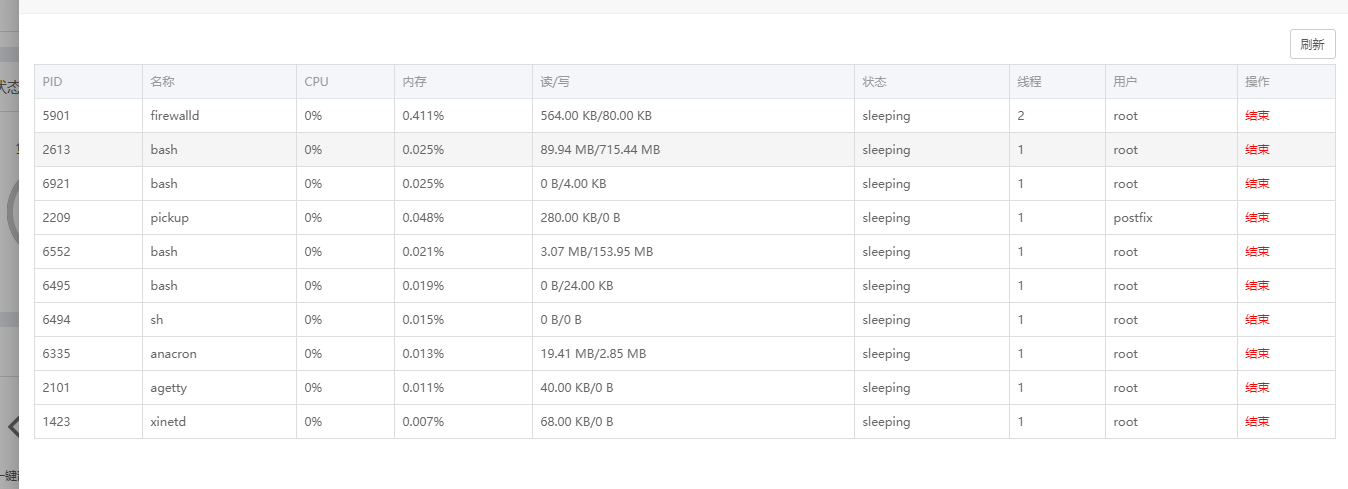The height and width of the screenshot is (489, 1348).
Task: Click the 内存 column header
Action: pos(415,82)
